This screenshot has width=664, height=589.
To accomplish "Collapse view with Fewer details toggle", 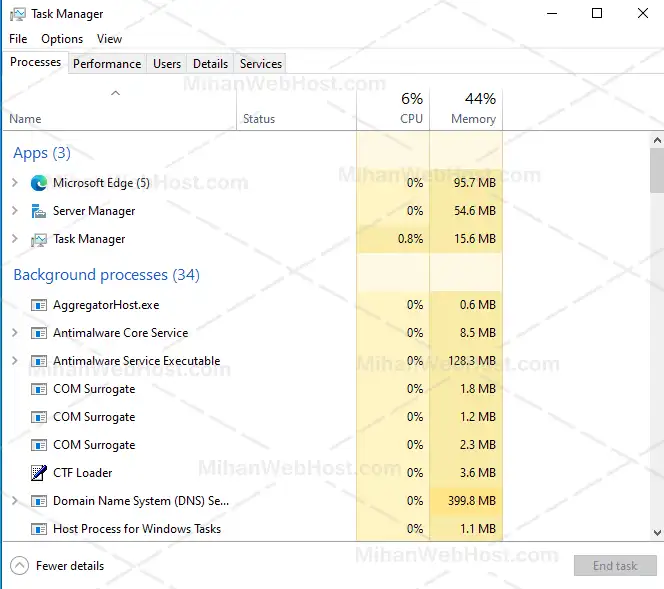I will click(x=58, y=566).
